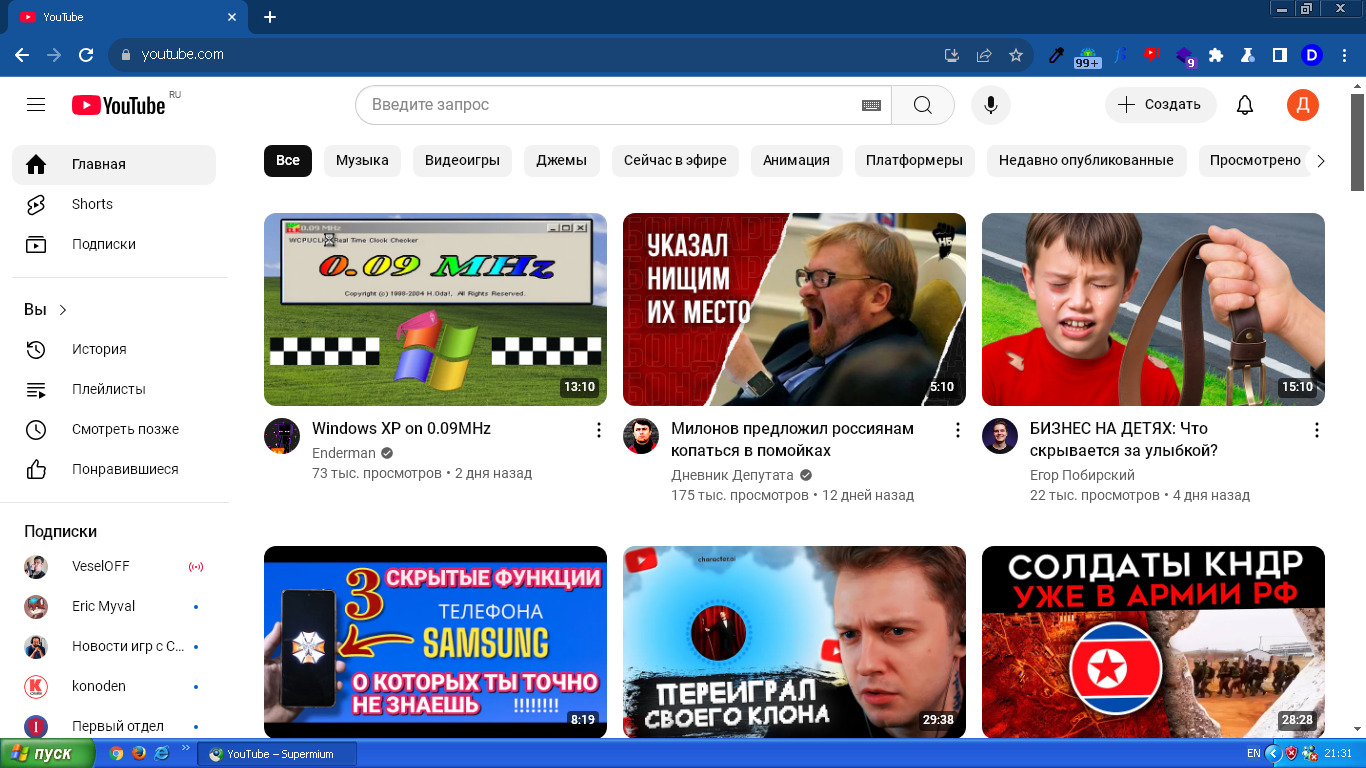Screen dimensions: 1366x768
Task: Select the "Музыка" category chip
Action: click(362, 160)
